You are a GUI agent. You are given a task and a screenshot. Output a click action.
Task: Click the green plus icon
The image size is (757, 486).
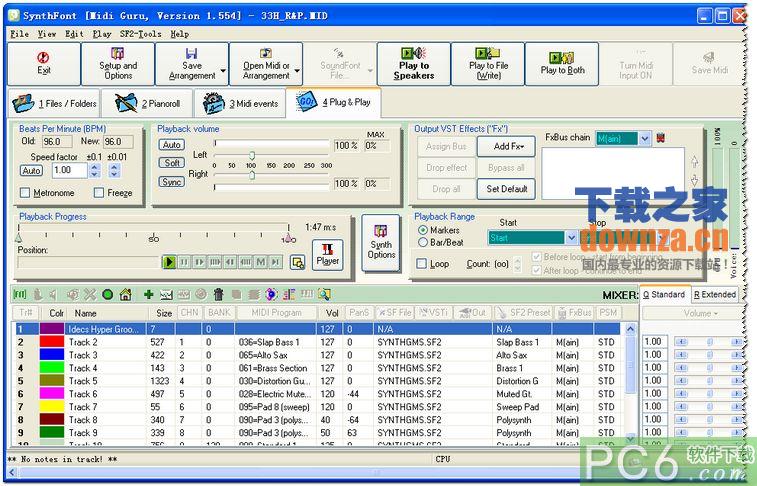click(149, 294)
